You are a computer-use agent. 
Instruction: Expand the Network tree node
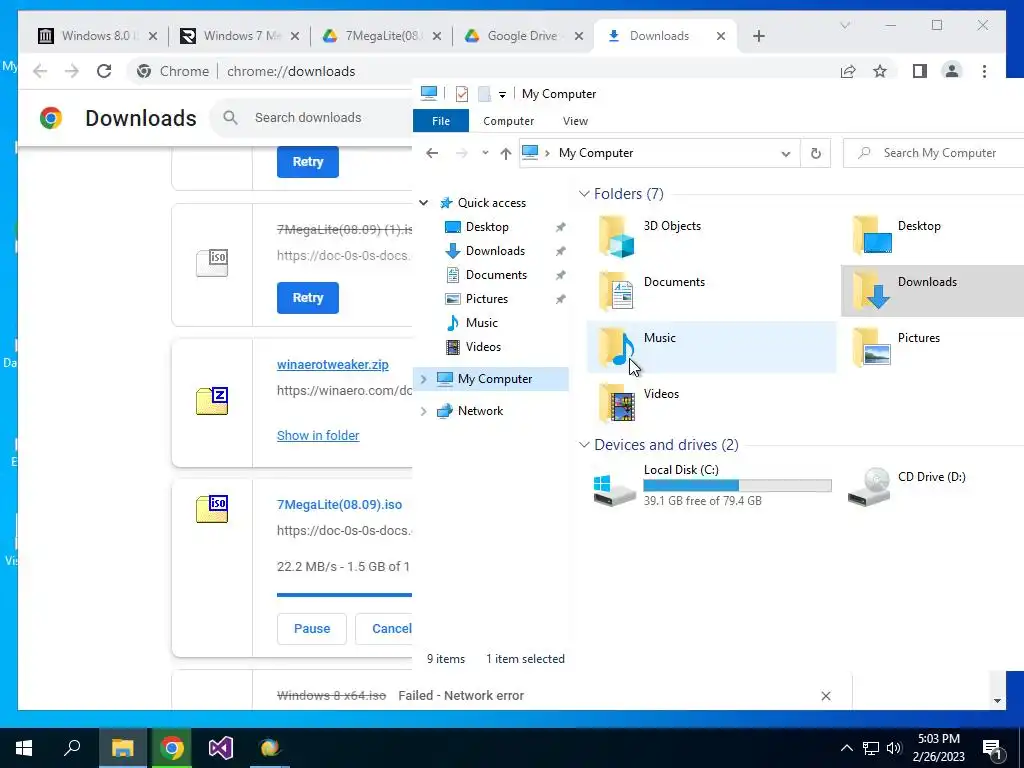(424, 411)
